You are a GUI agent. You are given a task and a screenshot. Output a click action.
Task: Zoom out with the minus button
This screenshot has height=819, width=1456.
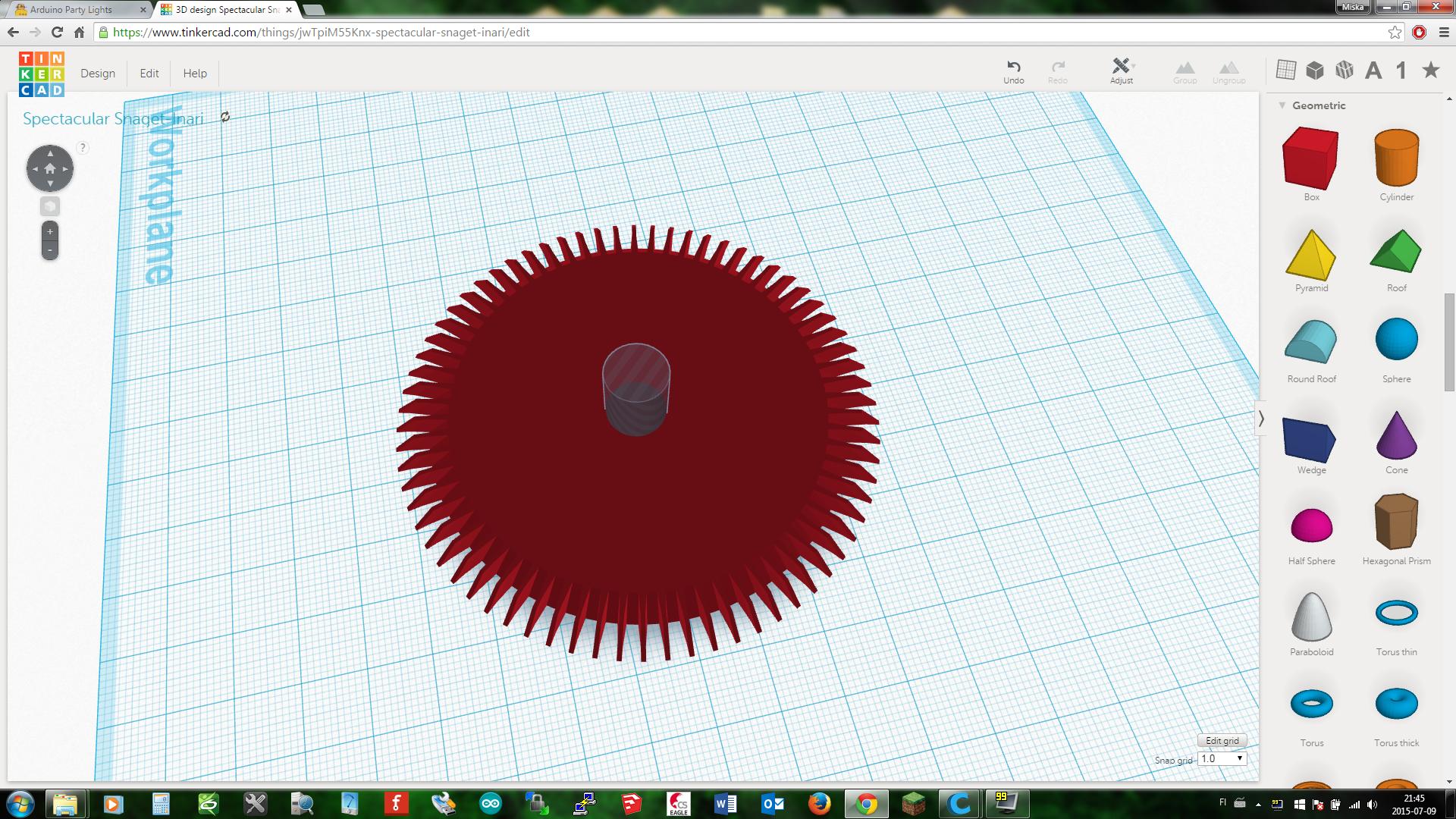[x=50, y=250]
